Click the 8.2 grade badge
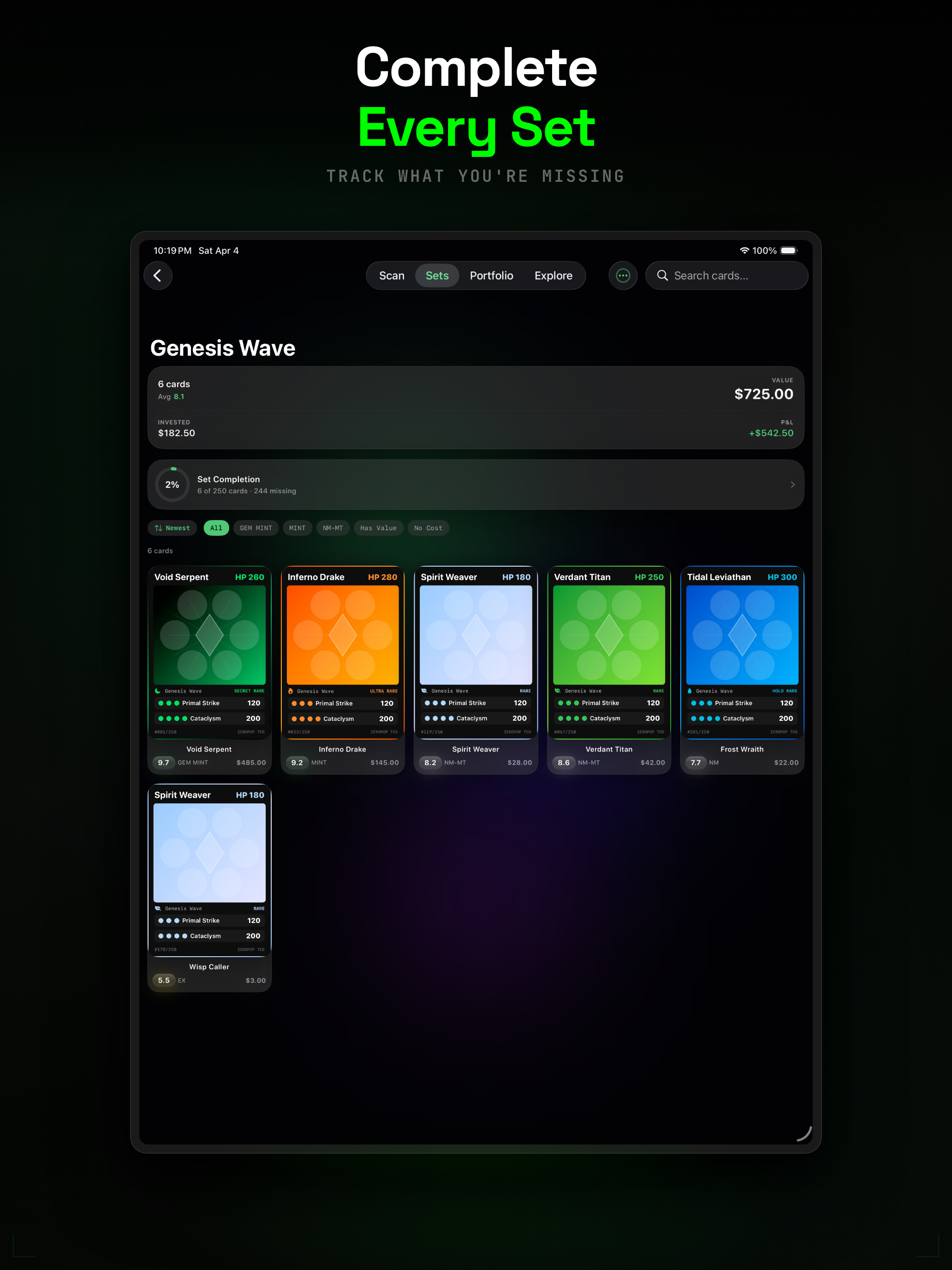The width and height of the screenshot is (952, 1270). coord(430,762)
